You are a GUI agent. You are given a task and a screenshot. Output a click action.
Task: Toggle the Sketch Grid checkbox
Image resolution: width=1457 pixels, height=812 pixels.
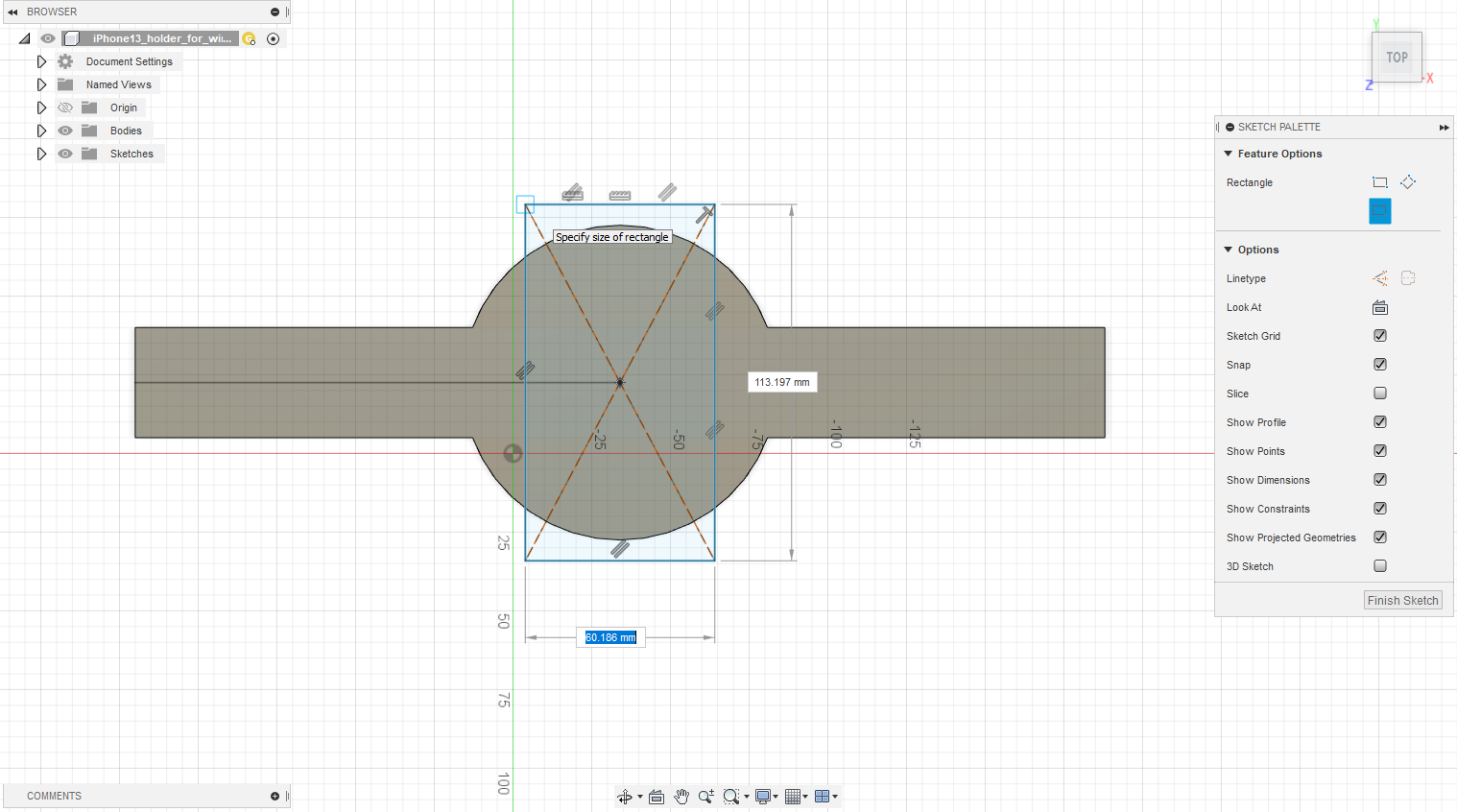1380,336
